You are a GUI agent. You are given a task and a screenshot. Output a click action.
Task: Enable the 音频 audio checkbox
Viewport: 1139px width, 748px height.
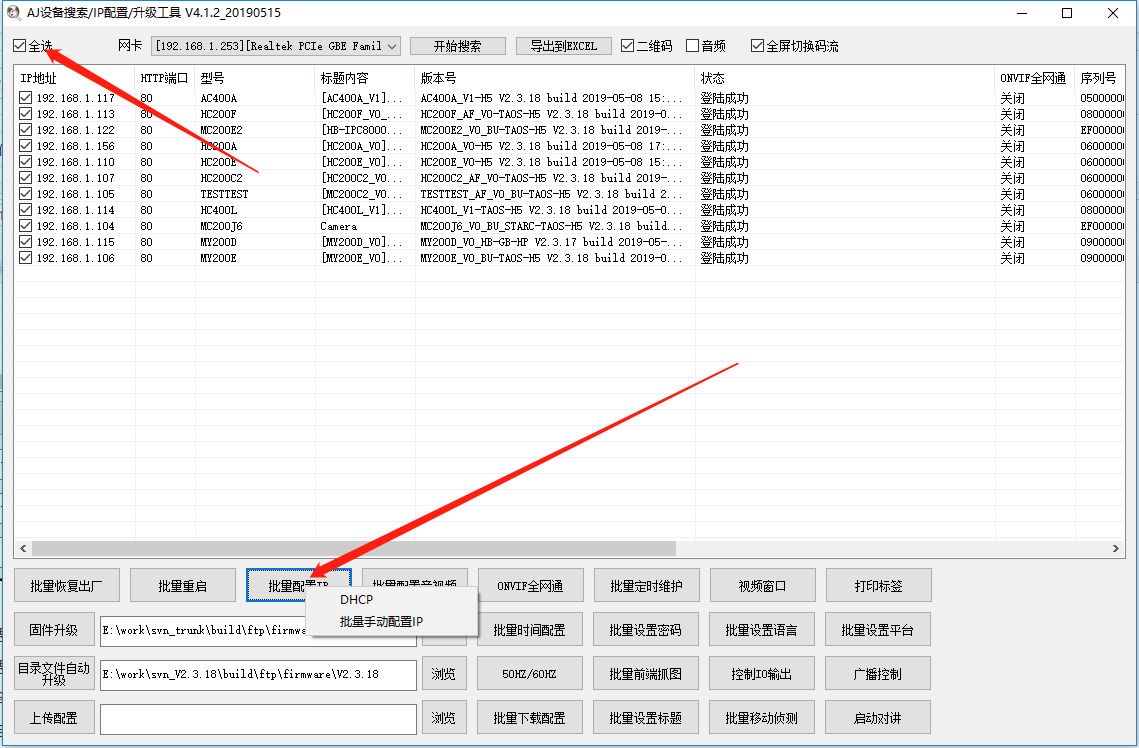pos(692,46)
